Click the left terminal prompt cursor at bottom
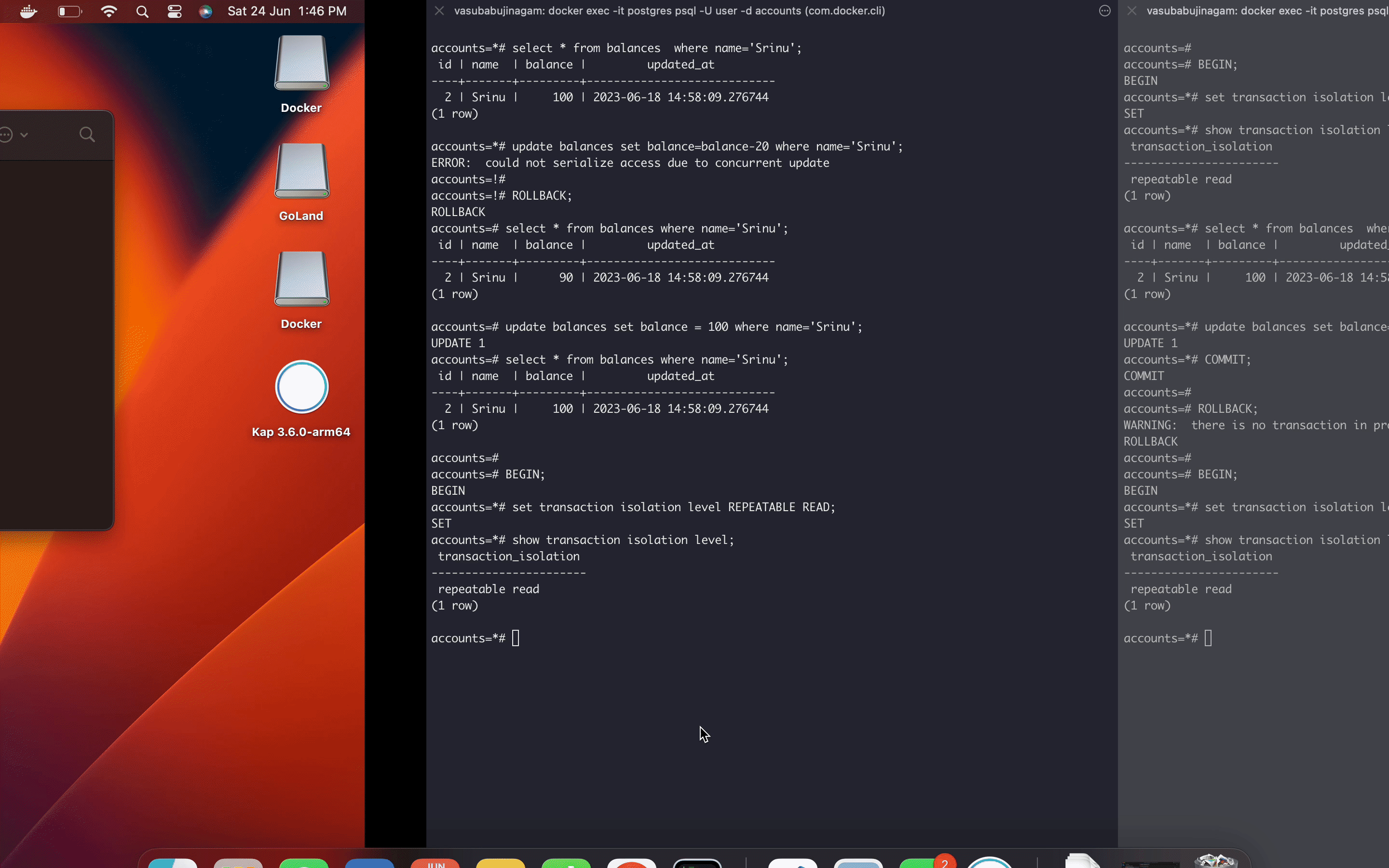The image size is (1389, 868). tap(516, 638)
